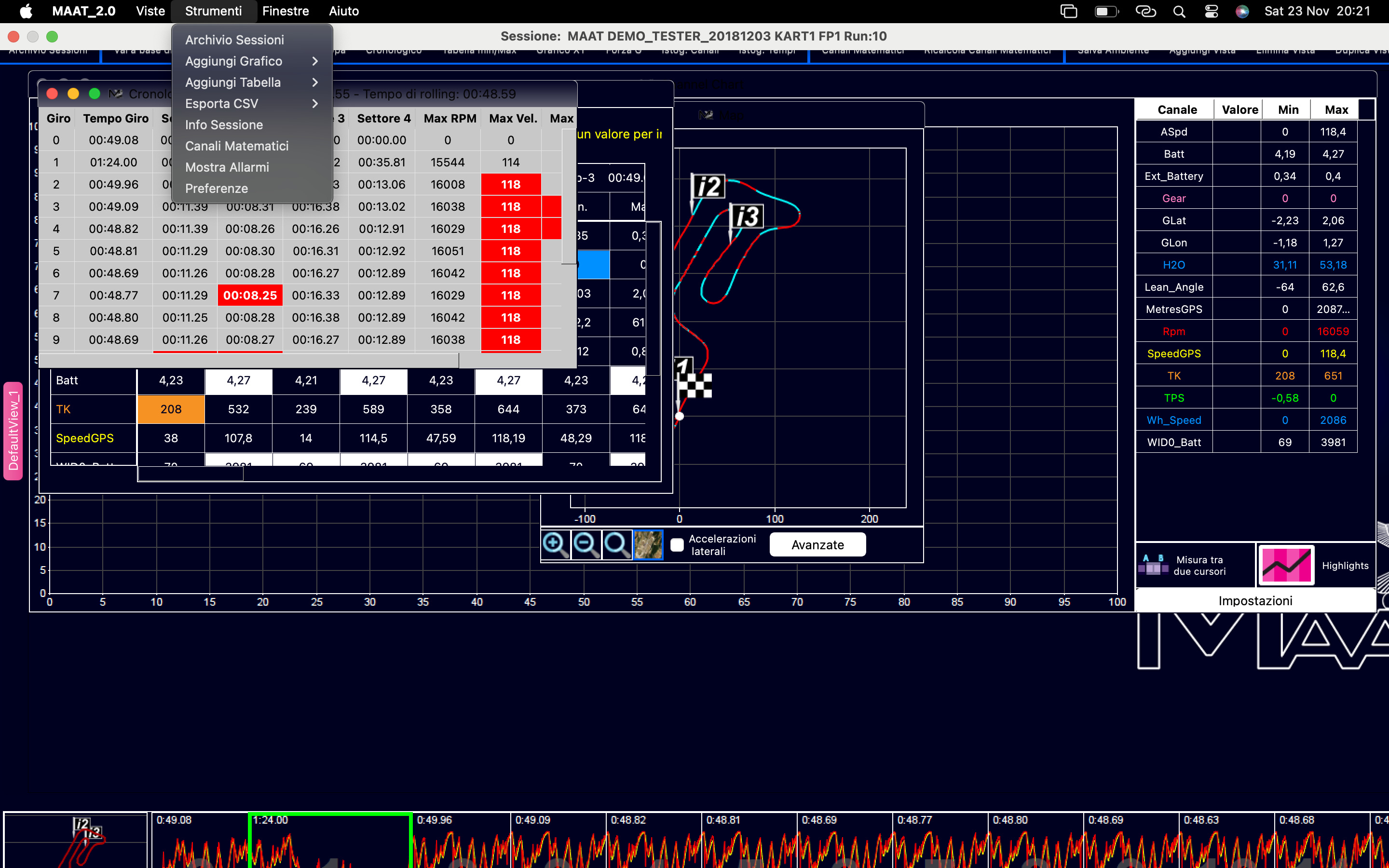
Task: Click the orange TK value cell 208
Action: [x=170, y=409]
